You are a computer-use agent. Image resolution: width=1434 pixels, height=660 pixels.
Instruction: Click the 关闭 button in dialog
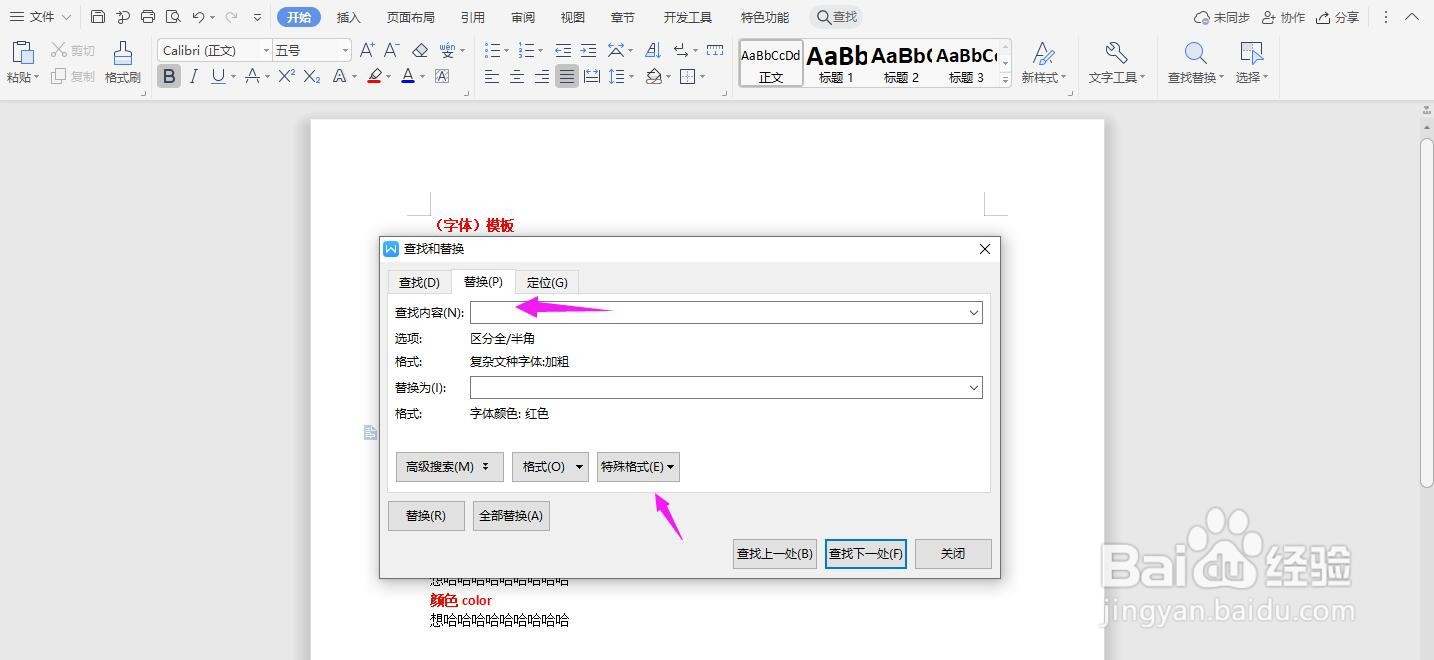953,554
